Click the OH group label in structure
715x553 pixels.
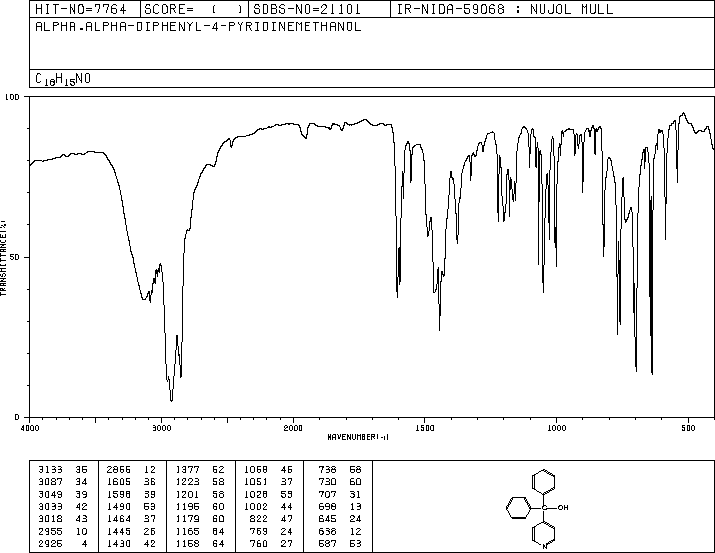[x=563, y=507]
